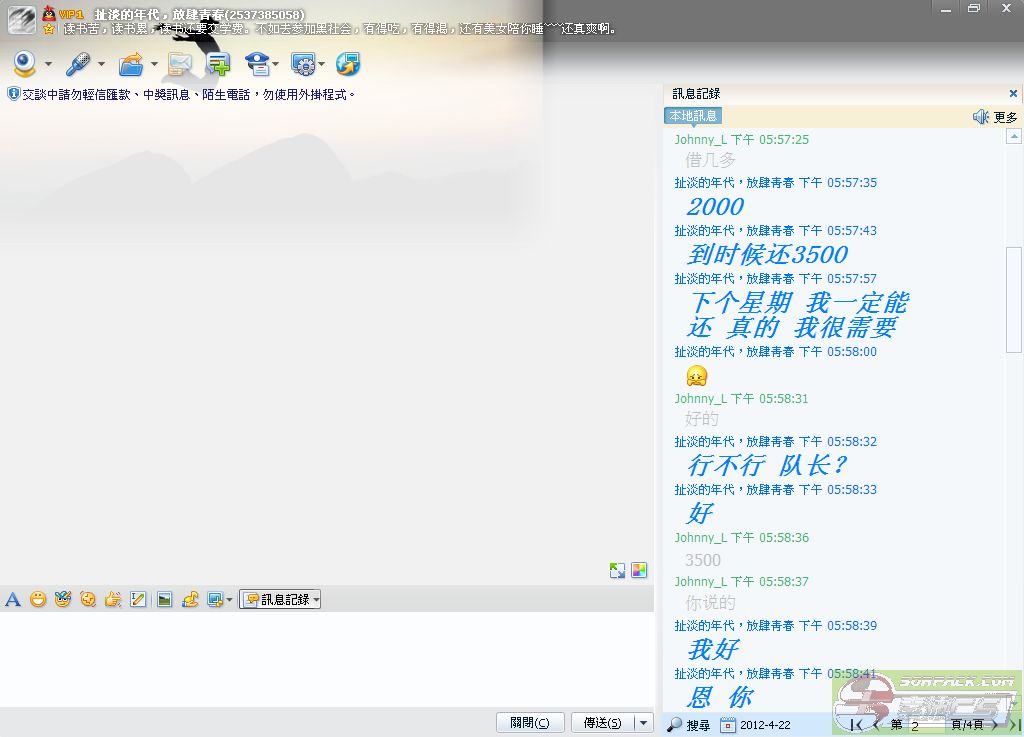Start a voice call with the microphone icon
Screen dimensions: 1024x737
point(79,65)
